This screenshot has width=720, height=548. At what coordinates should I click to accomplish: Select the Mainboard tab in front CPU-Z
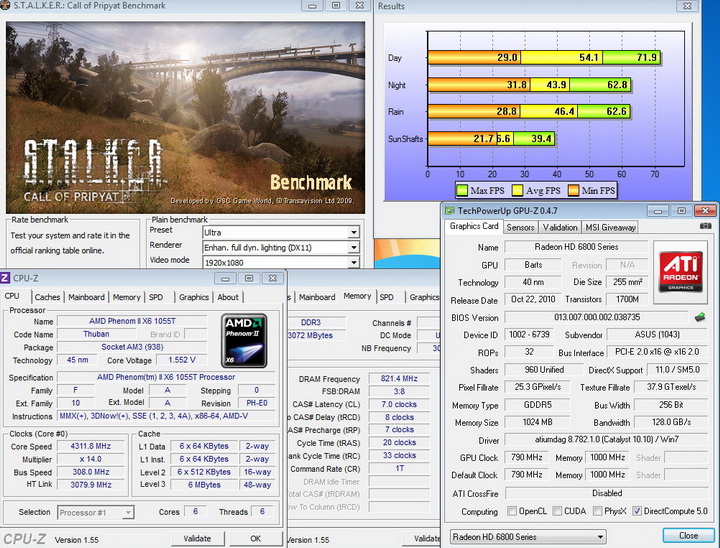click(86, 297)
